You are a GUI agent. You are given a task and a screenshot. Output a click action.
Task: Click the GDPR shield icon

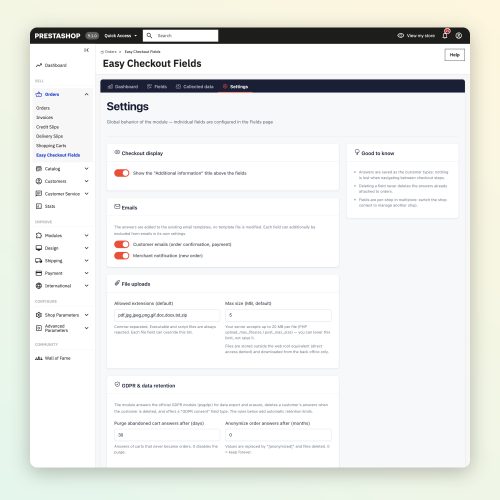[x=117, y=384]
